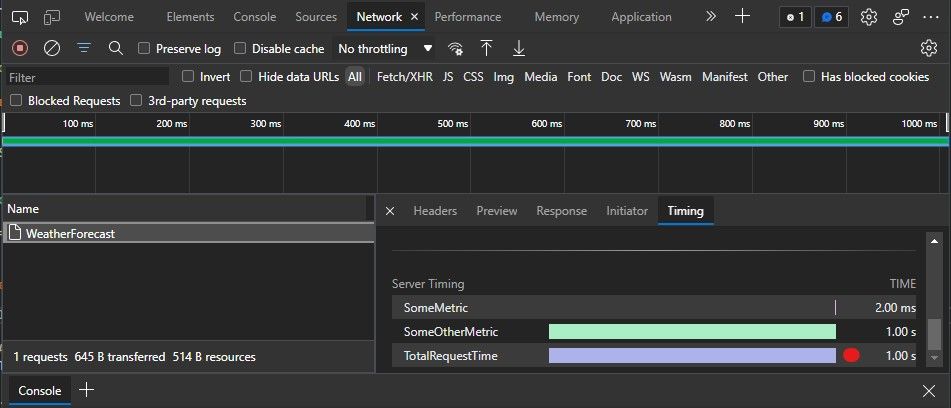Image resolution: width=951 pixels, height=408 pixels.
Task: Check 3rd-party requests option
Action: (x=136, y=101)
